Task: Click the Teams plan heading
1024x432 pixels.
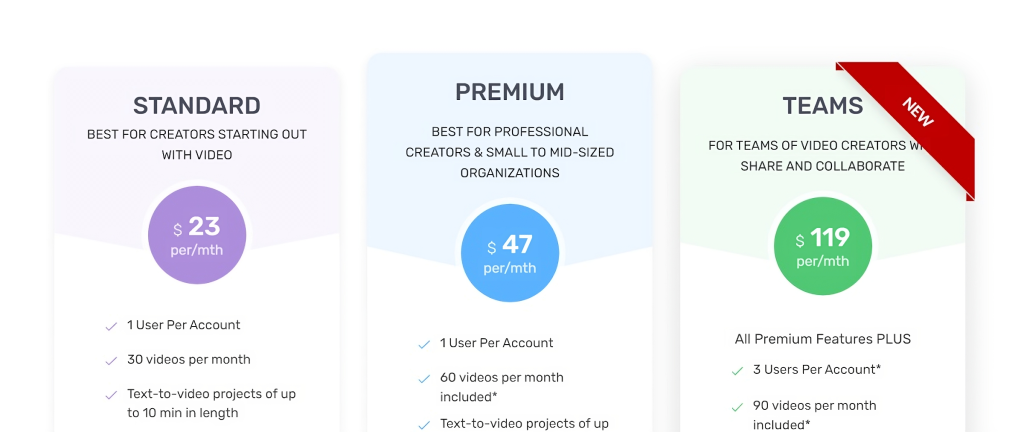Action: pos(822,106)
